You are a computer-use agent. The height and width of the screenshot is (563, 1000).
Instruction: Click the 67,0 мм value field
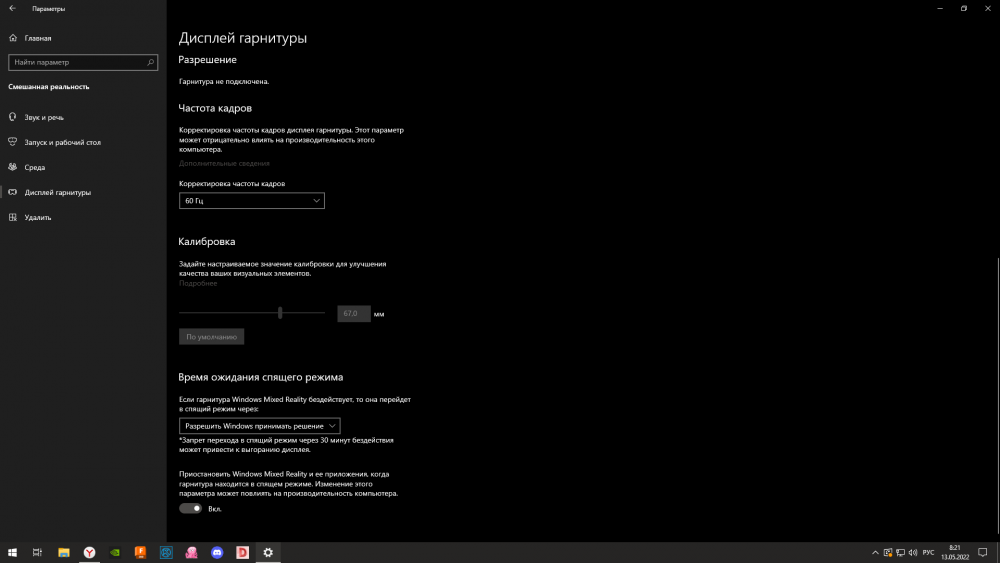[354, 314]
